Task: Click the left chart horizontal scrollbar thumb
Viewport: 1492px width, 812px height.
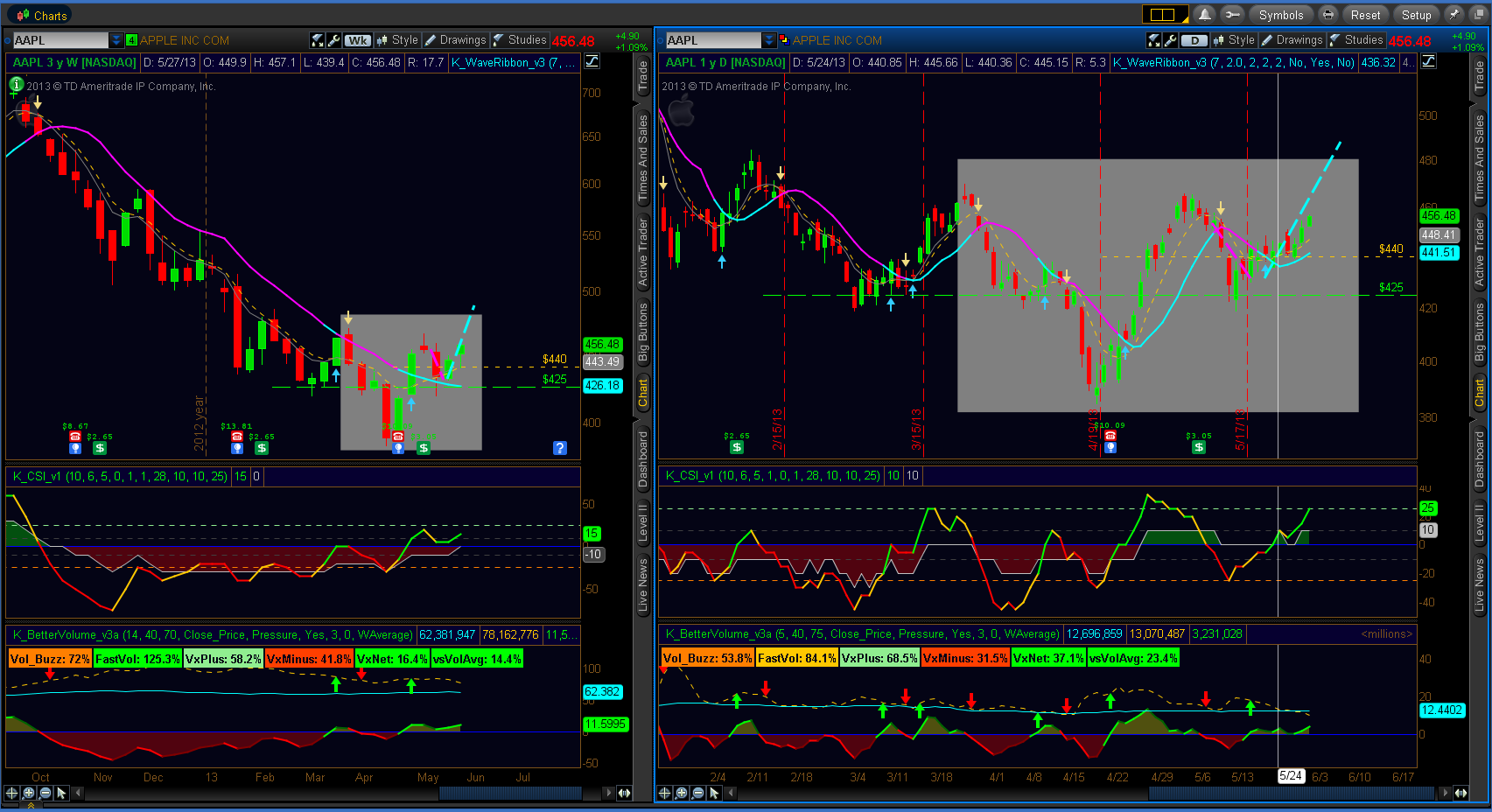Action: coord(509,793)
